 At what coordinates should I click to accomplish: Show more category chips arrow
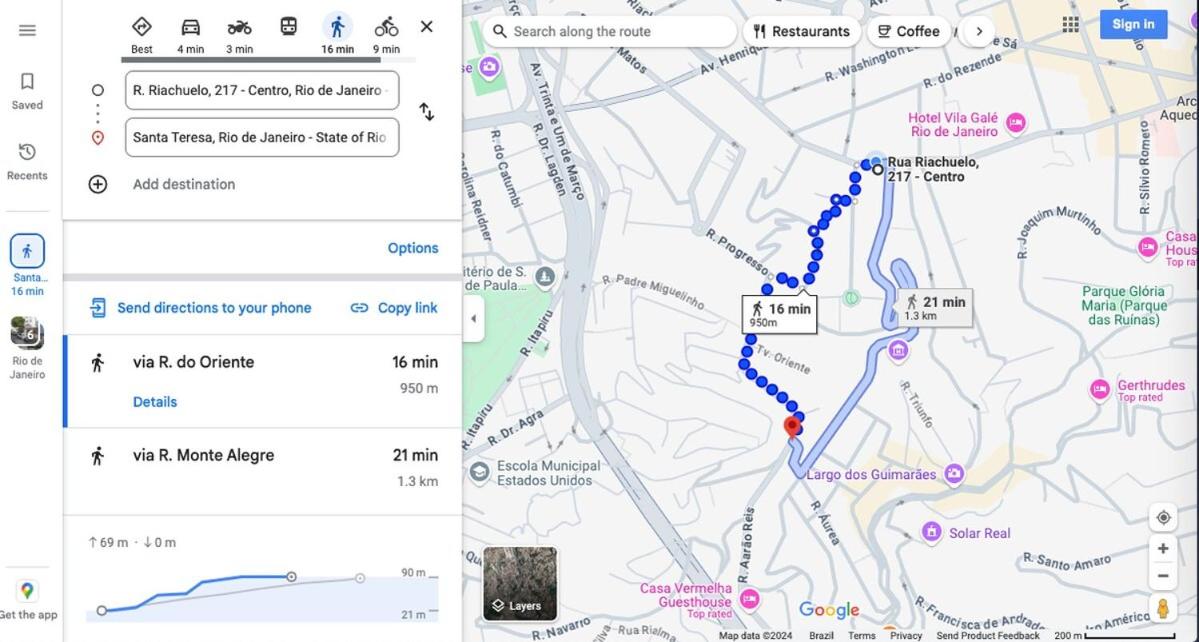pyautogui.click(x=979, y=31)
